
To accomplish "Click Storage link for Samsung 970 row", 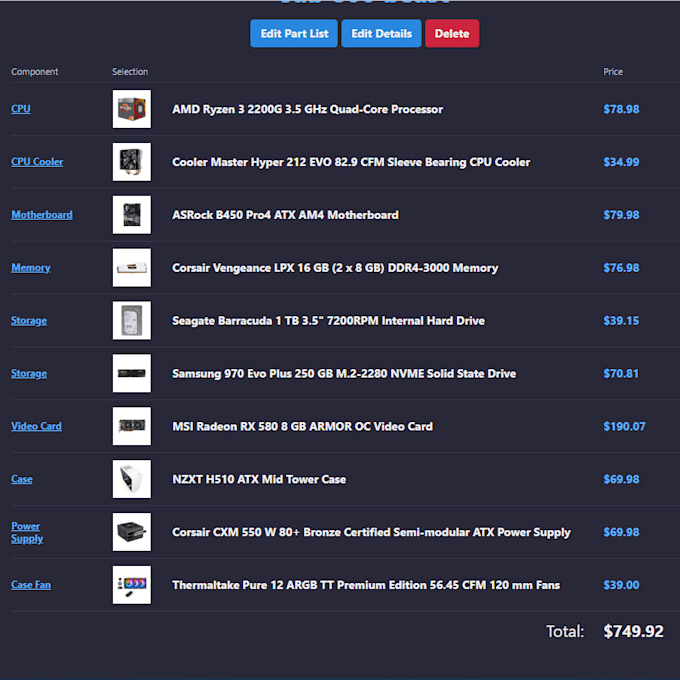I will (29, 373).
